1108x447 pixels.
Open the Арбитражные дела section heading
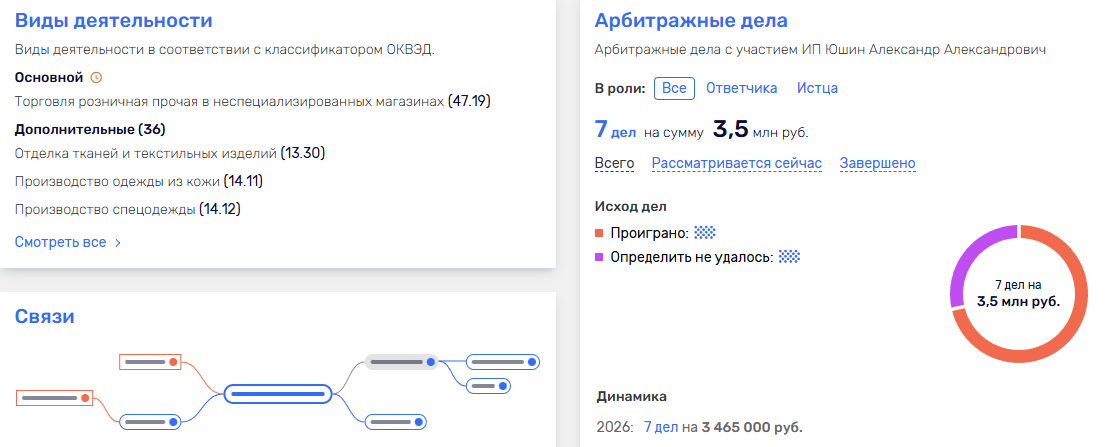[x=691, y=21]
